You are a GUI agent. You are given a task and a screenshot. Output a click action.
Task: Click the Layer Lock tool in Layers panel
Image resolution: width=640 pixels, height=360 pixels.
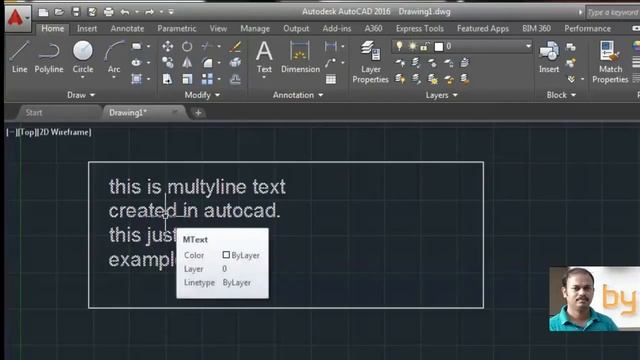coord(449,62)
